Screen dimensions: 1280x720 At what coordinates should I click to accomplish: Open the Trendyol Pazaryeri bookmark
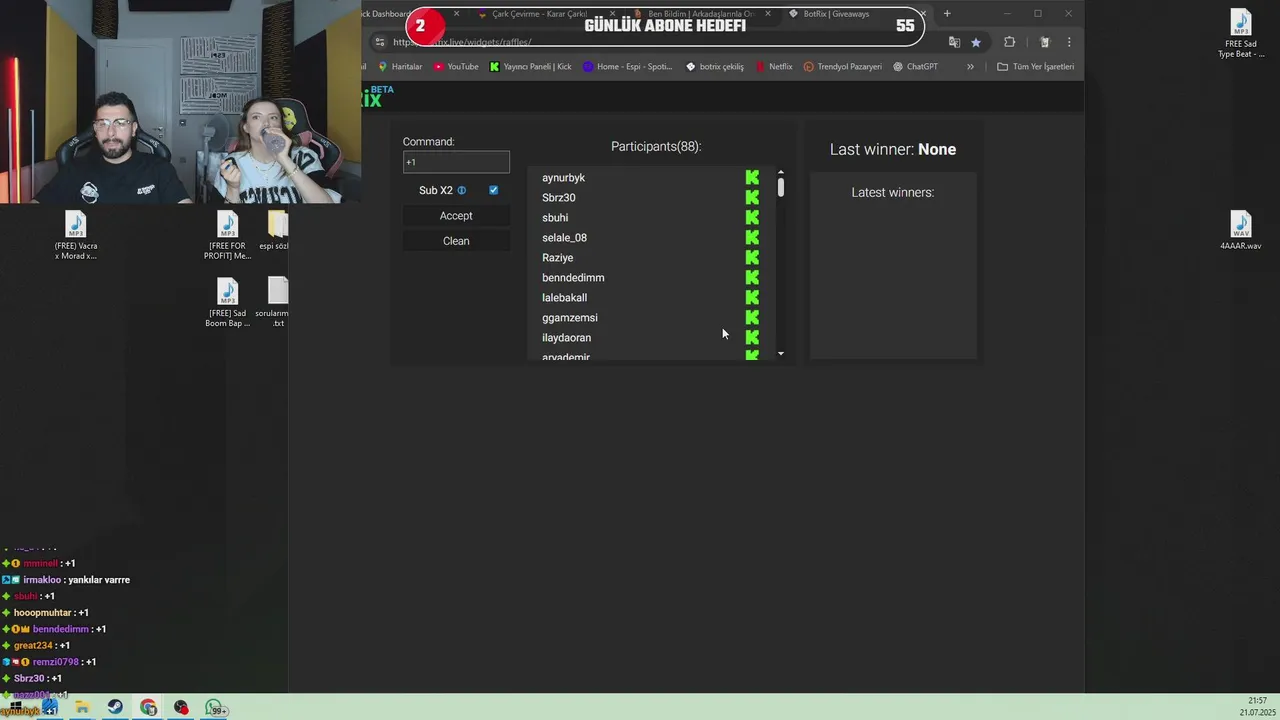click(x=843, y=67)
